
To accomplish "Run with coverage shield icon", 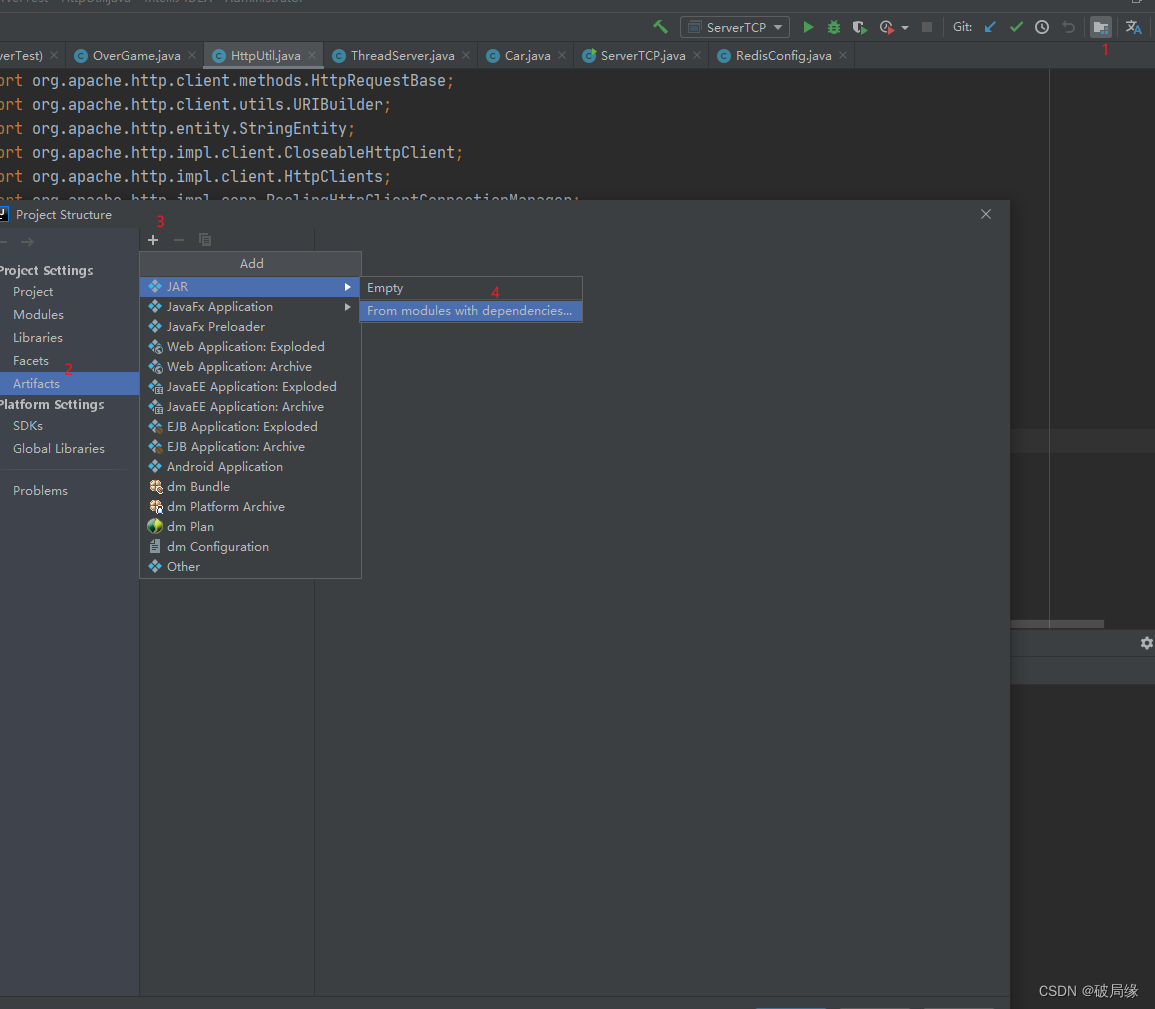I will [x=859, y=27].
